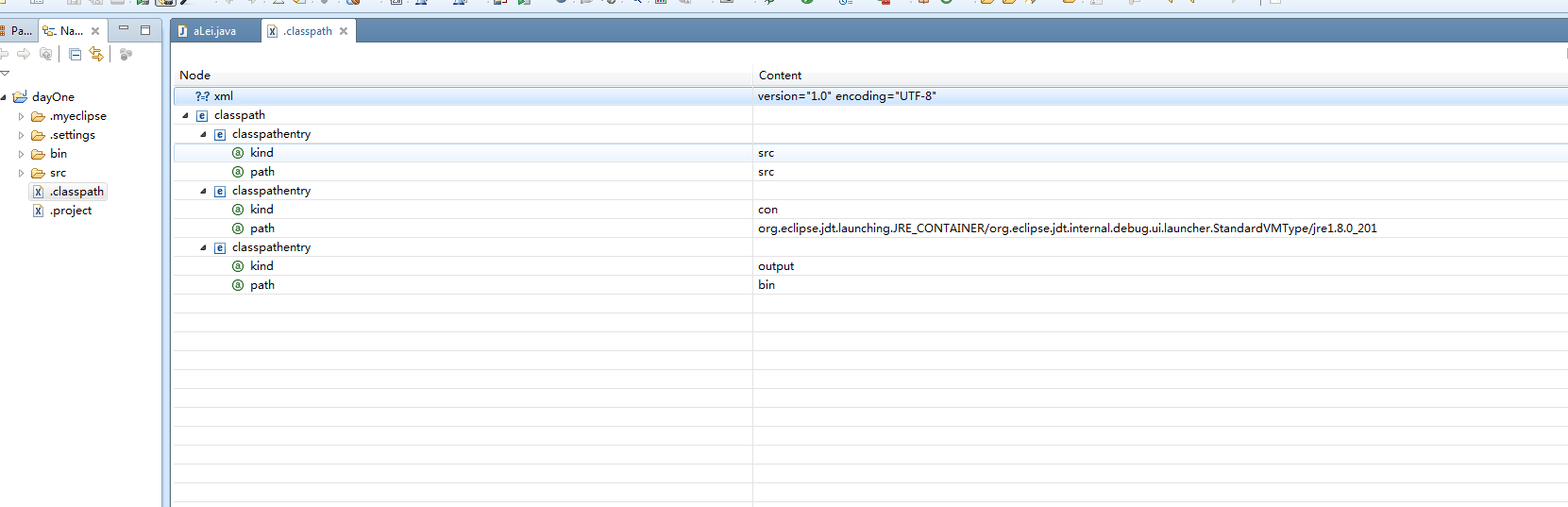Image resolution: width=1568 pixels, height=507 pixels.
Task: Click the xml processing instruction icon
Action: point(202,96)
